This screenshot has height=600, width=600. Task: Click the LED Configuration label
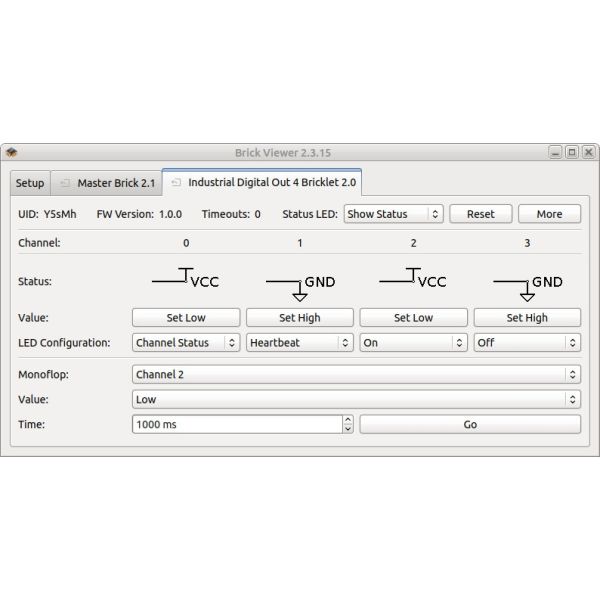[64, 342]
